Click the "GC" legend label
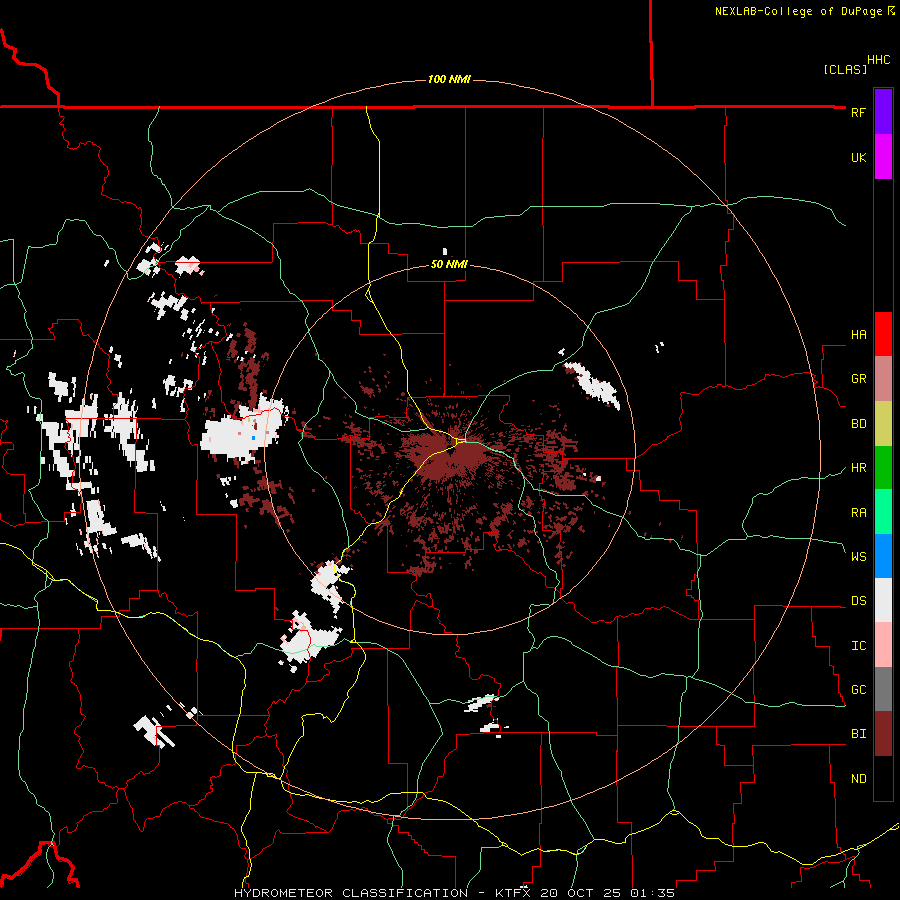The width and height of the screenshot is (900, 900). [858, 690]
